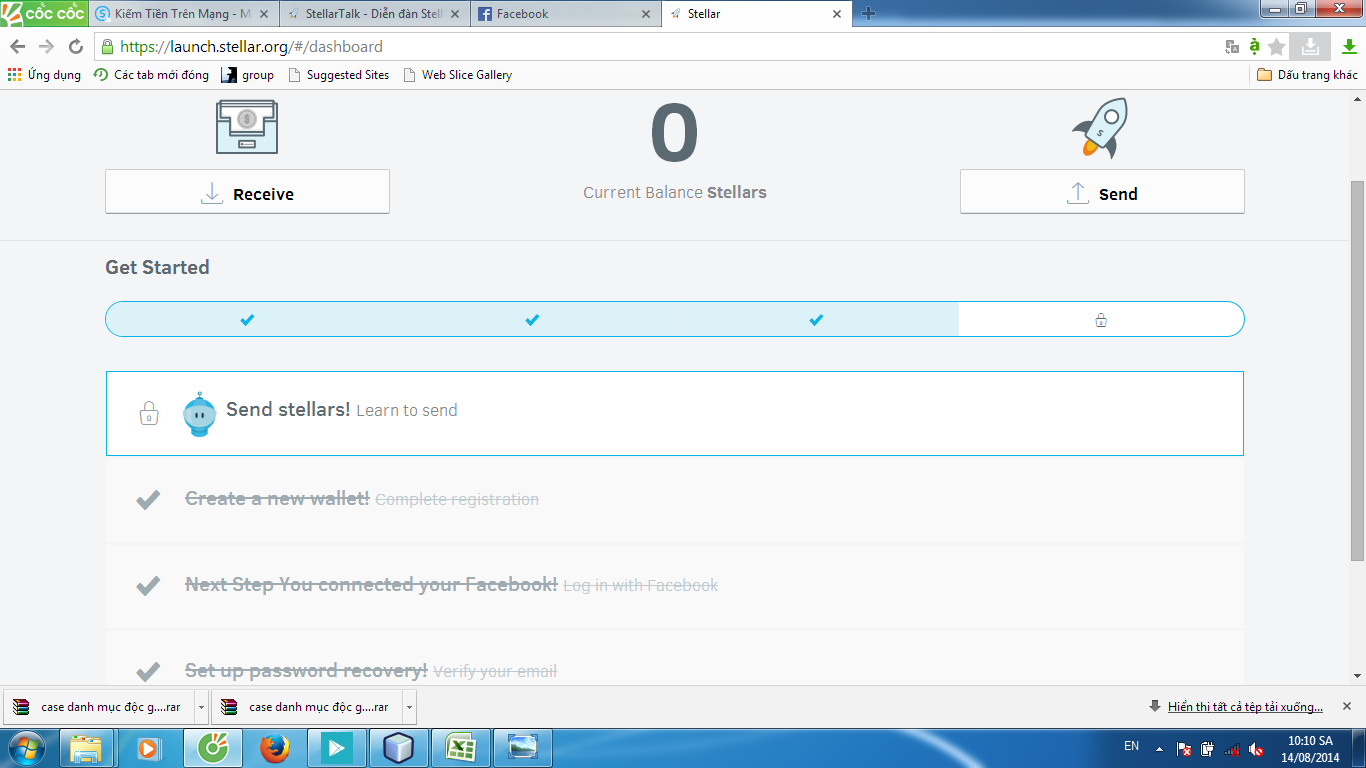Viewport: 1366px width, 768px height.
Task: Click the gray save-media download icon
Action: pyautogui.click(x=1310, y=46)
